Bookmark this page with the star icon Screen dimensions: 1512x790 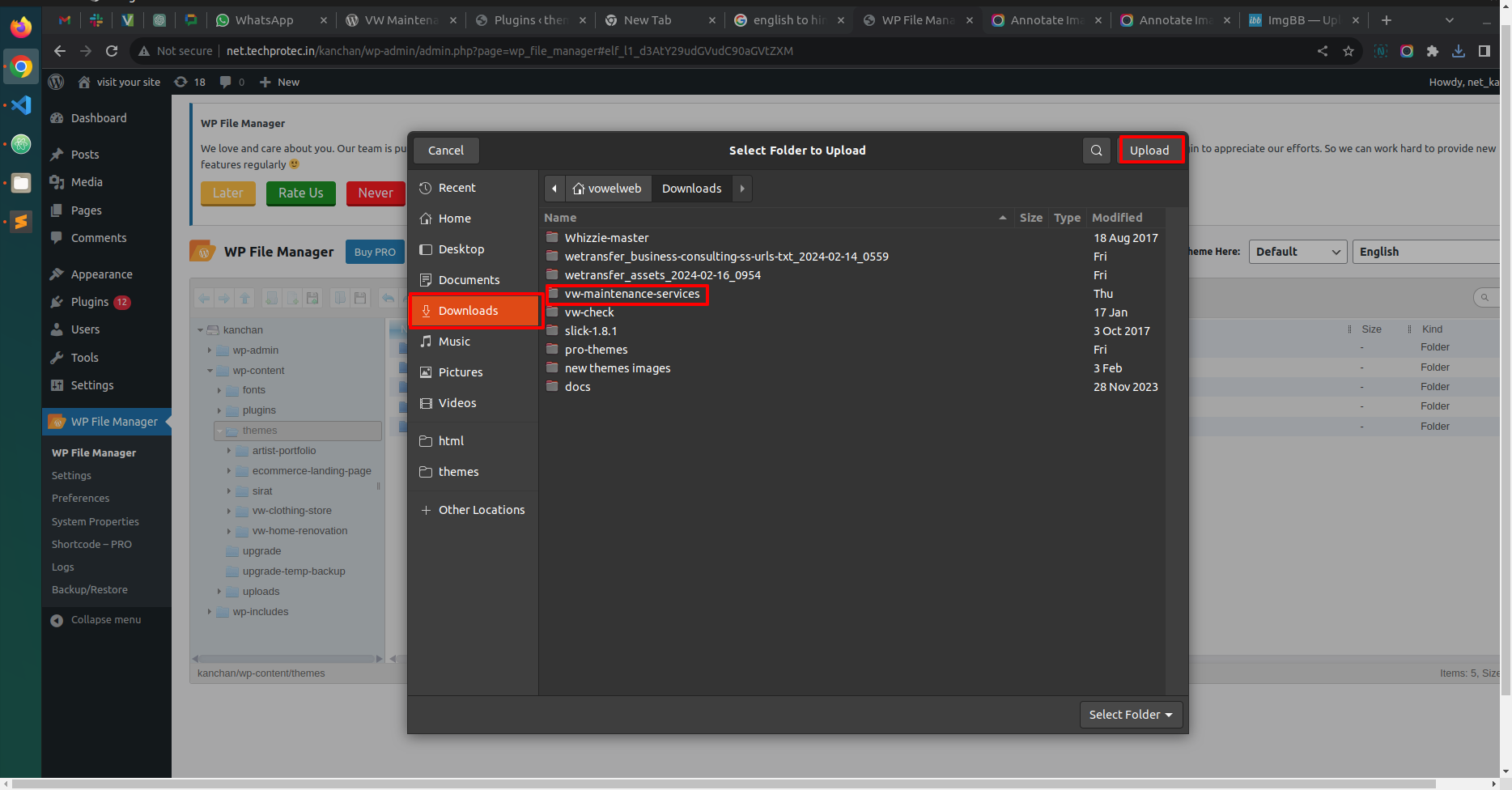click(1348, 51)
